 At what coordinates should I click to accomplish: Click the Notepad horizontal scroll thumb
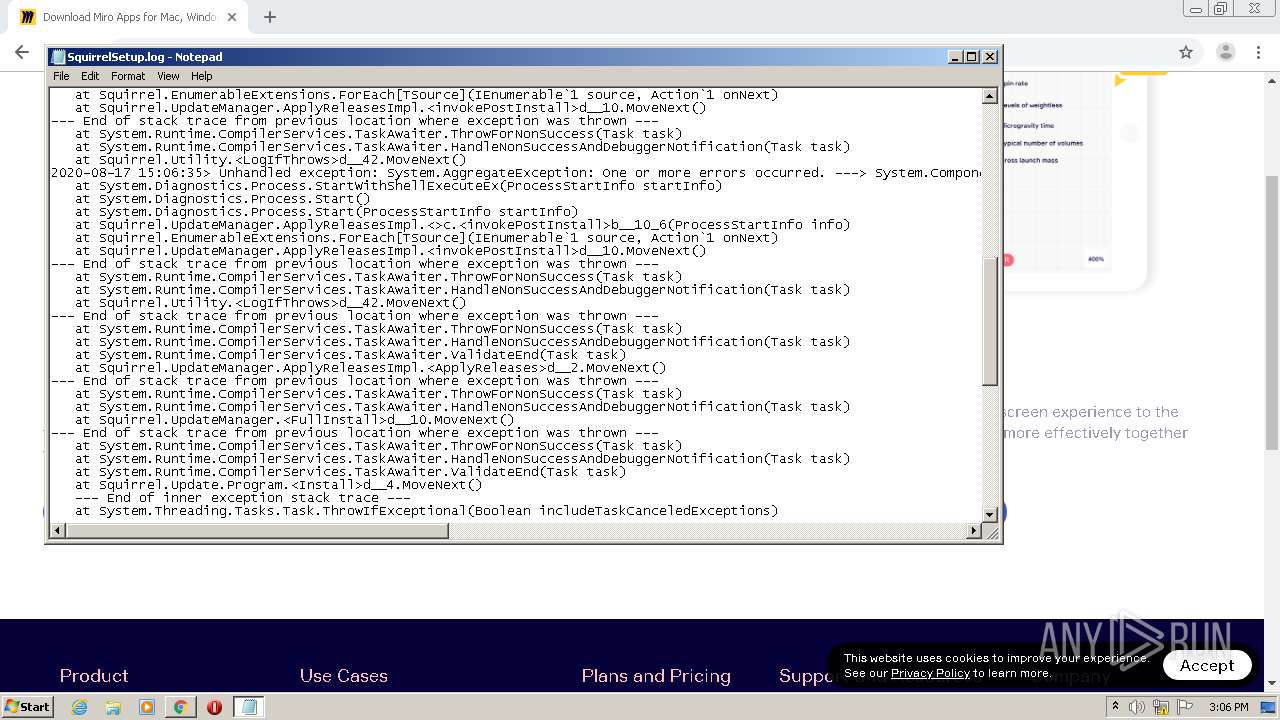tap(257, 531)
